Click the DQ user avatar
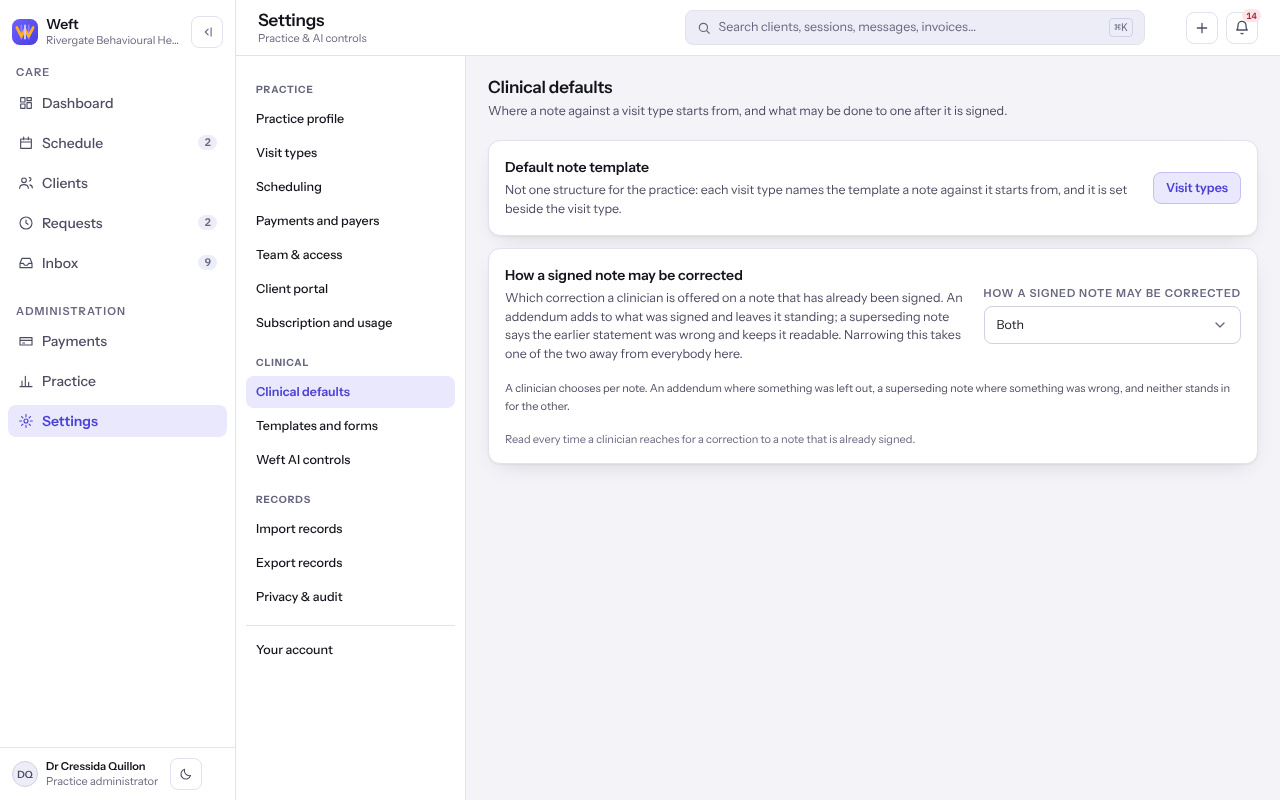1280x800 pixels. 25,774
